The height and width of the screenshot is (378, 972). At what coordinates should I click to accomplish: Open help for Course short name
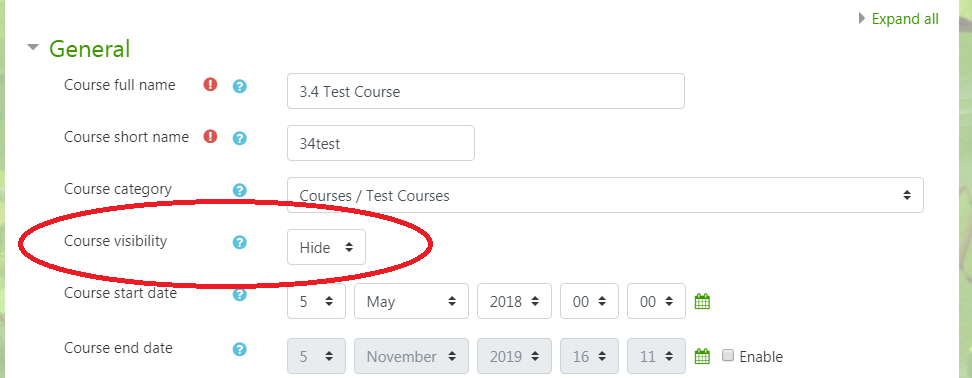point(240,138)
